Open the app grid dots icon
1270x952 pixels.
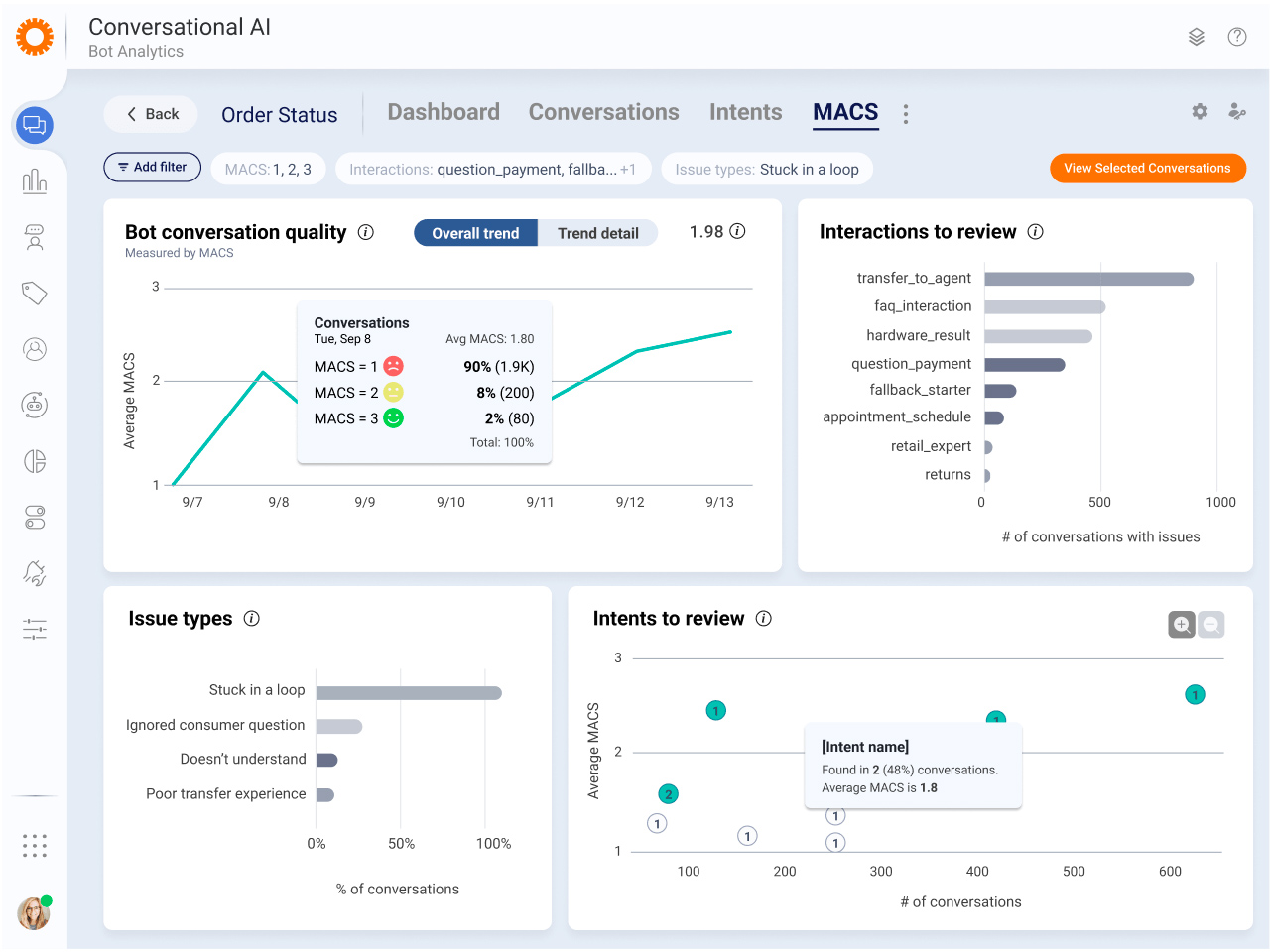(x=35, y=845)
